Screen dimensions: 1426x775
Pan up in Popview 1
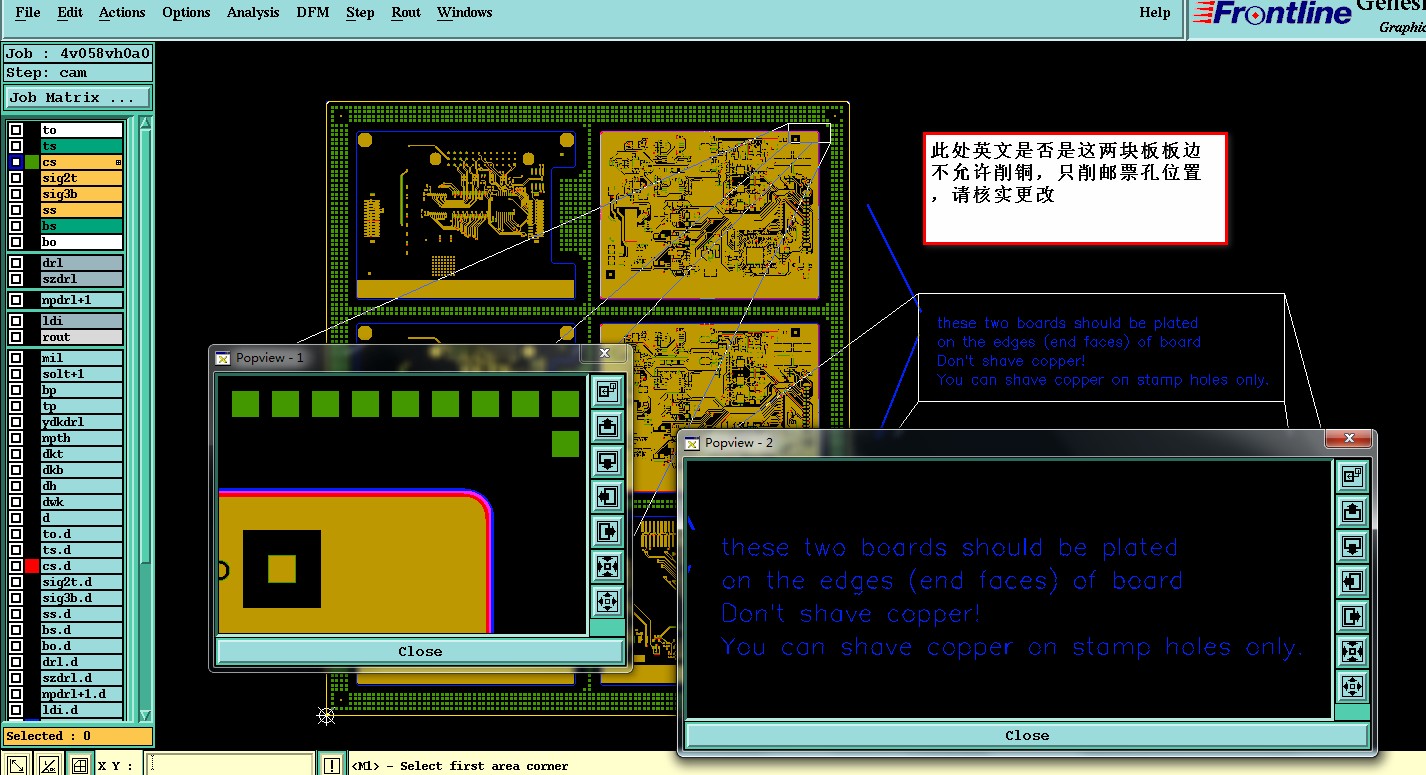(x=606, y=426)
